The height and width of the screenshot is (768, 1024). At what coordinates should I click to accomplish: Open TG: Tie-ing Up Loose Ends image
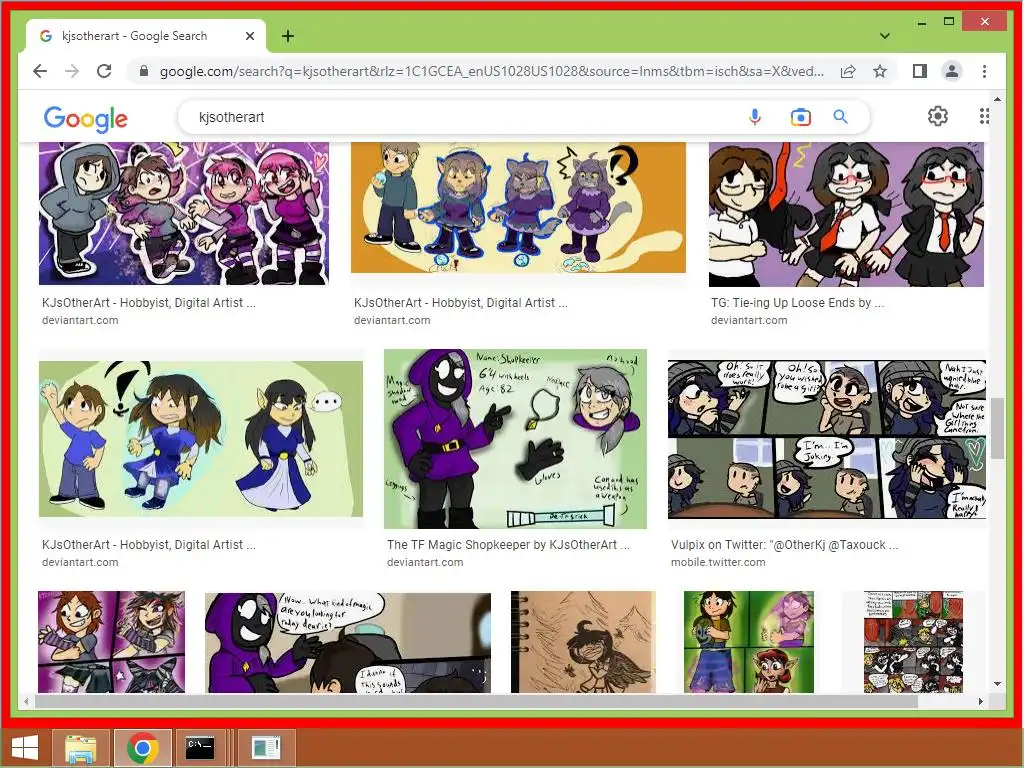click(846, 214)
